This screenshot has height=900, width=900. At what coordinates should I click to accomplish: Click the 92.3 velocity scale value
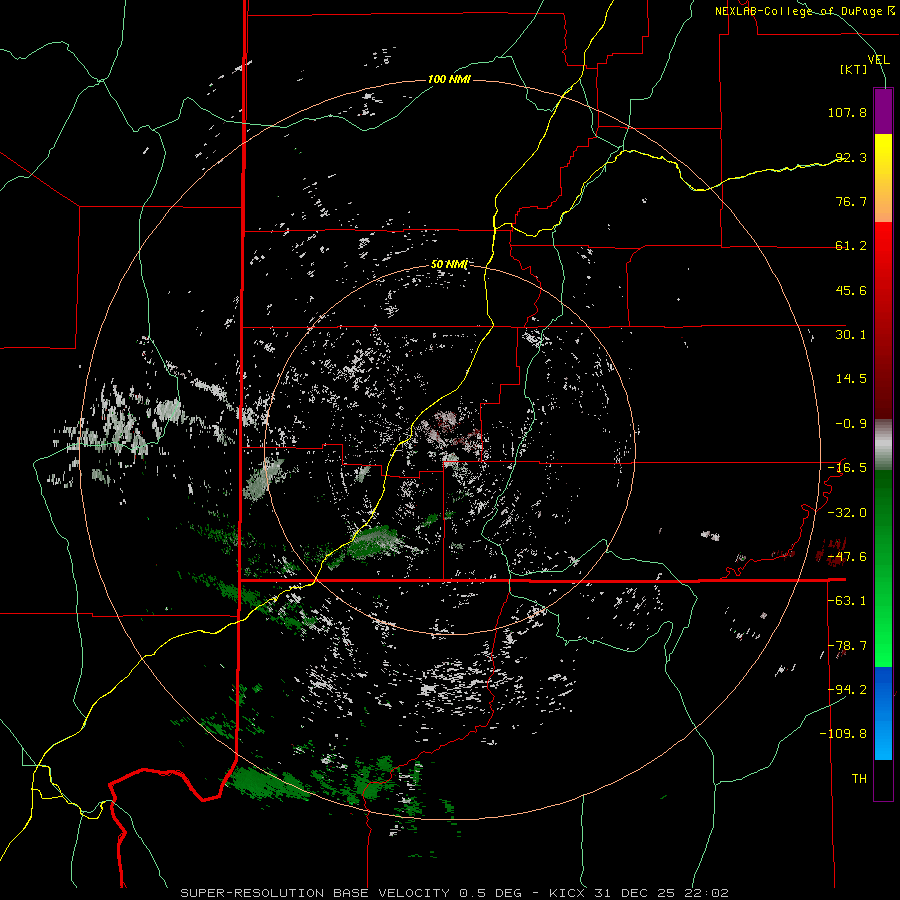click(x=851, y=157)
